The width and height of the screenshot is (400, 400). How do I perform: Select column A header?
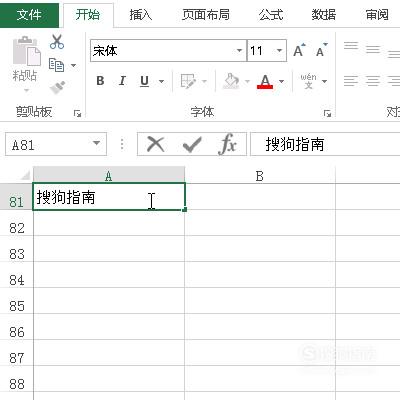(x=109, y=175)
